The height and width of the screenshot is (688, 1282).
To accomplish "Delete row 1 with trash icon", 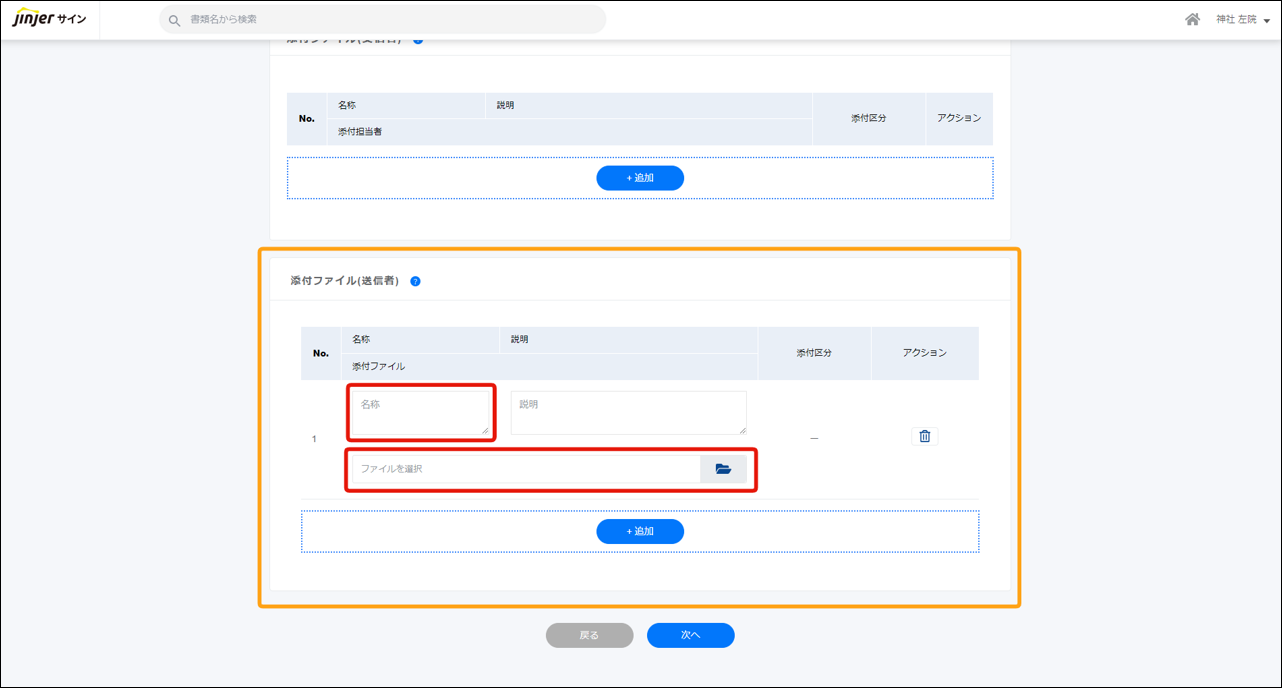I will tap(924, 436).
